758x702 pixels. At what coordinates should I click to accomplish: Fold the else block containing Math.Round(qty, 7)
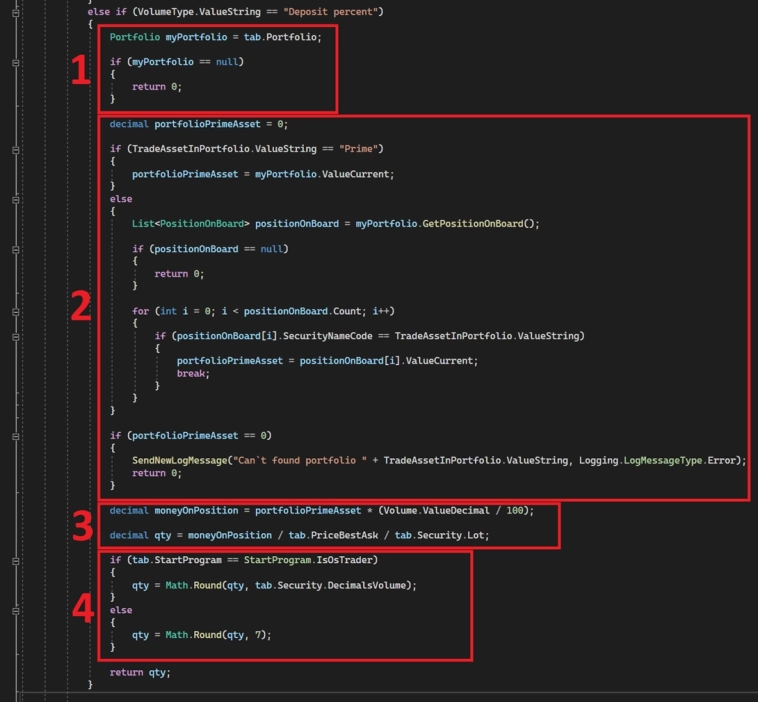15,611
